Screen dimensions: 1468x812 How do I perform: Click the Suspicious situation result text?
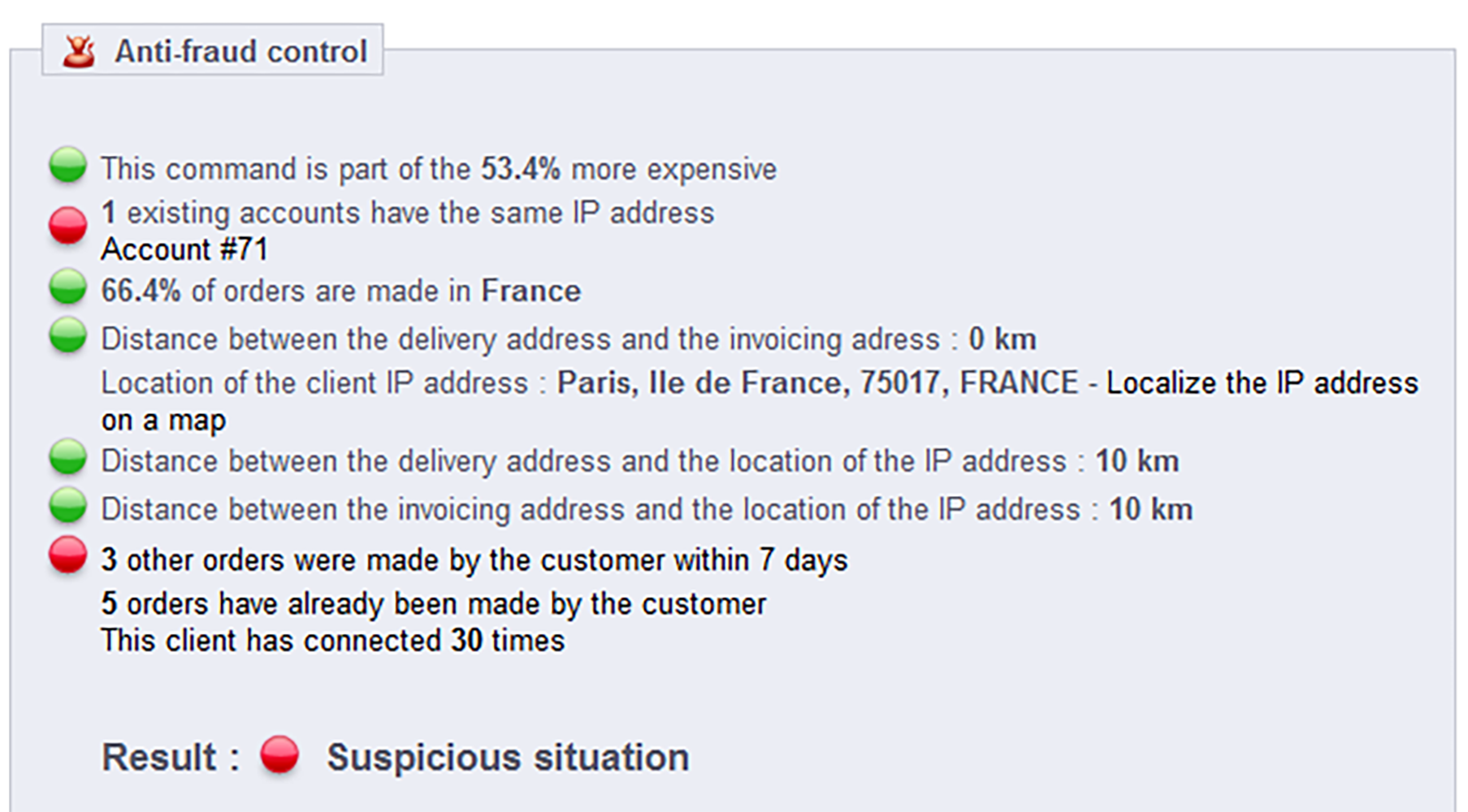click(508, 758)
